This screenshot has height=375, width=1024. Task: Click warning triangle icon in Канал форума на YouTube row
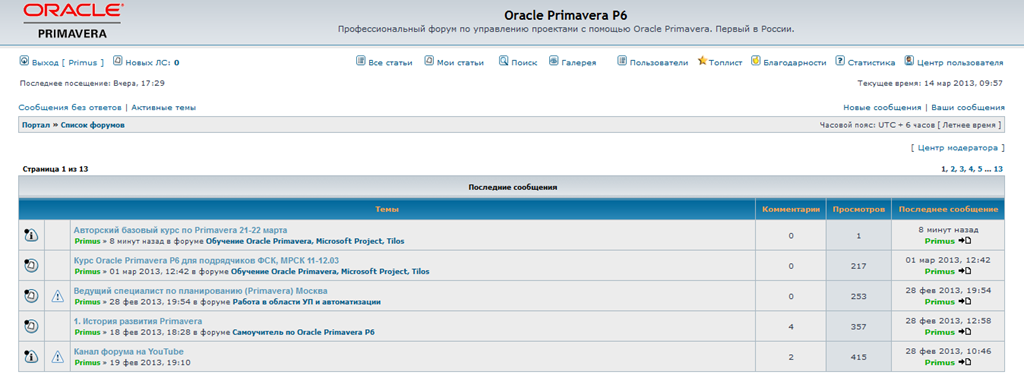click(57, 357)
